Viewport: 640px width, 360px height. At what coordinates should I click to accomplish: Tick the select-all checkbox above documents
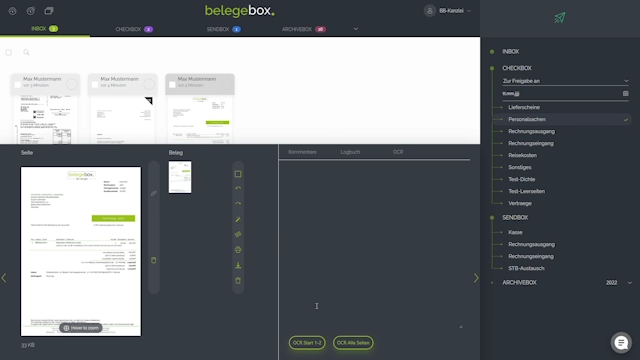[9, 52]
